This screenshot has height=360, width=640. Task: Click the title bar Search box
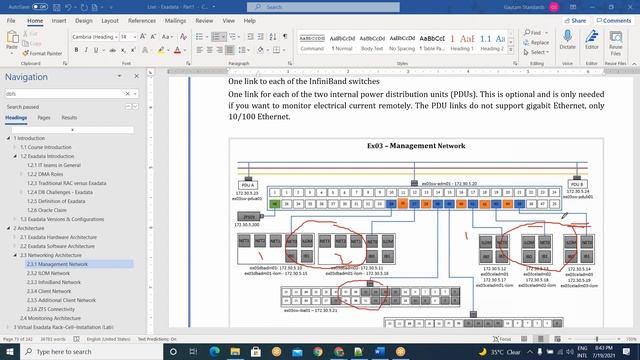point(323,7)
